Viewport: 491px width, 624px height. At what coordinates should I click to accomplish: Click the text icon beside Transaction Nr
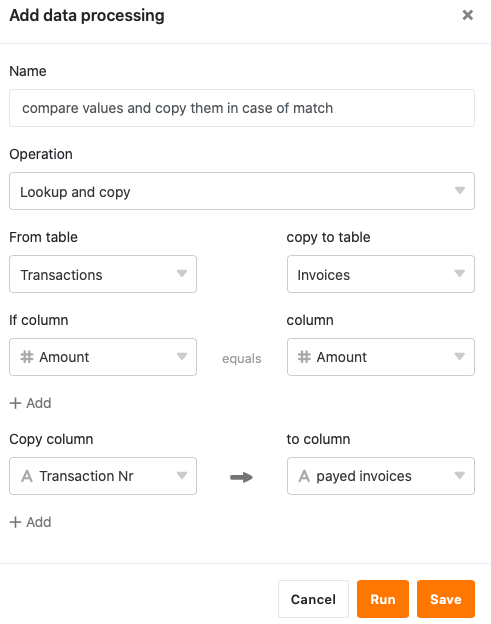pos(27,476)
